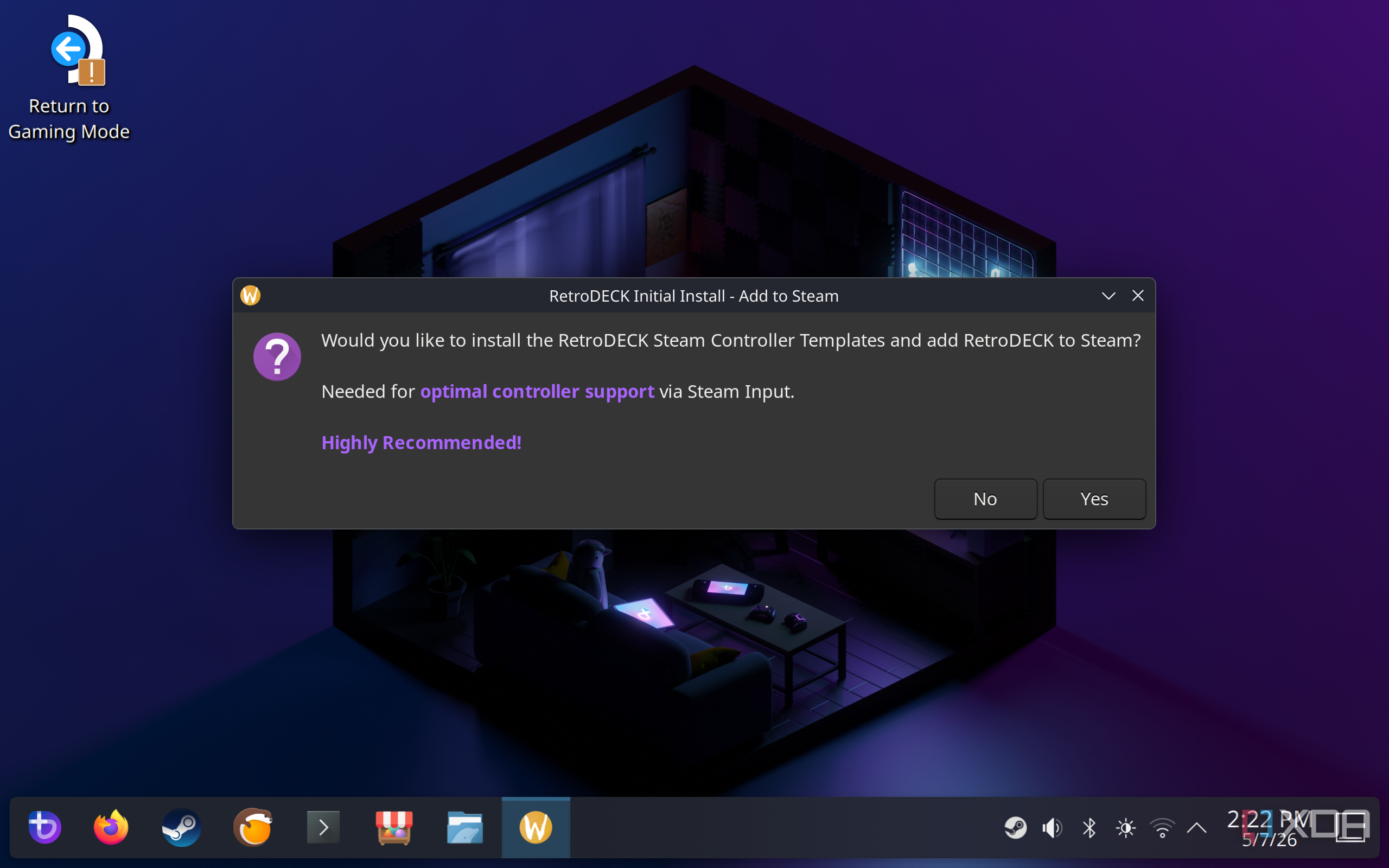Close the RetroDECK Initial Install dialog

(x=1138, y=296)
